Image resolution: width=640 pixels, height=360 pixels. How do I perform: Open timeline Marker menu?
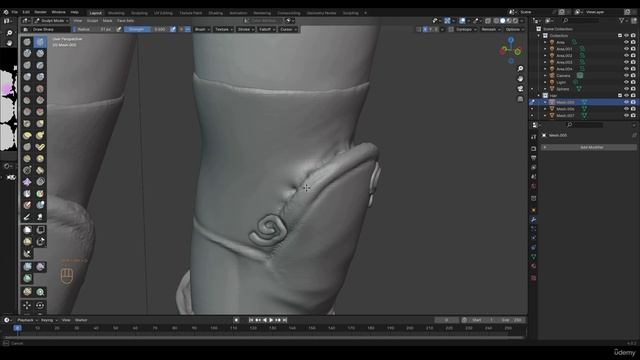(81, 320)
